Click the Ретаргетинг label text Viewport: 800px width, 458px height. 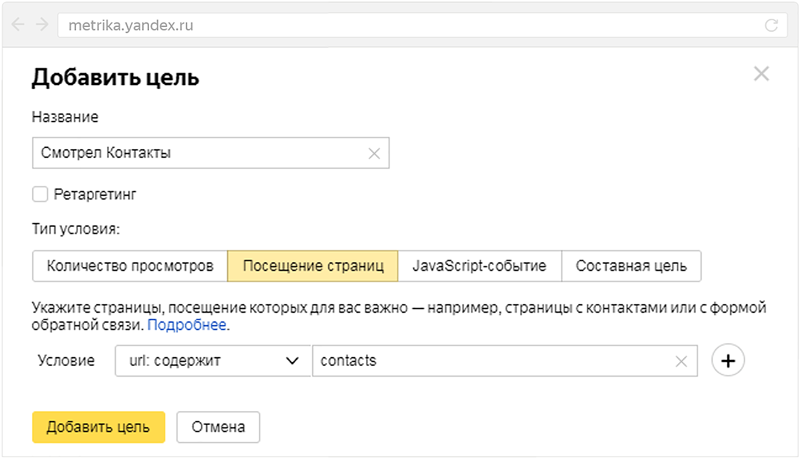pyautogui.click(x=94, y=193)
